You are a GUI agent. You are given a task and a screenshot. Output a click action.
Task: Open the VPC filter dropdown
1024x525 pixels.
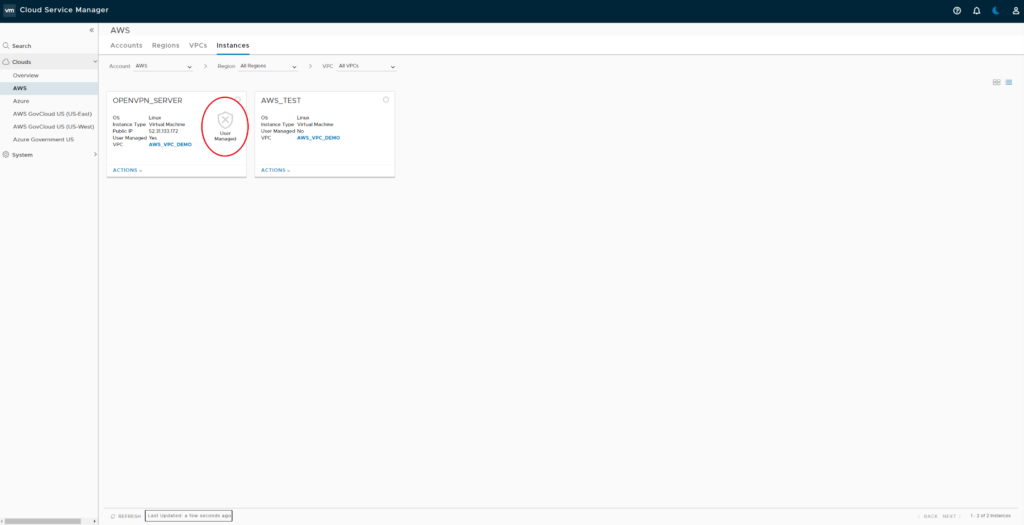click(x=366, y=67)
